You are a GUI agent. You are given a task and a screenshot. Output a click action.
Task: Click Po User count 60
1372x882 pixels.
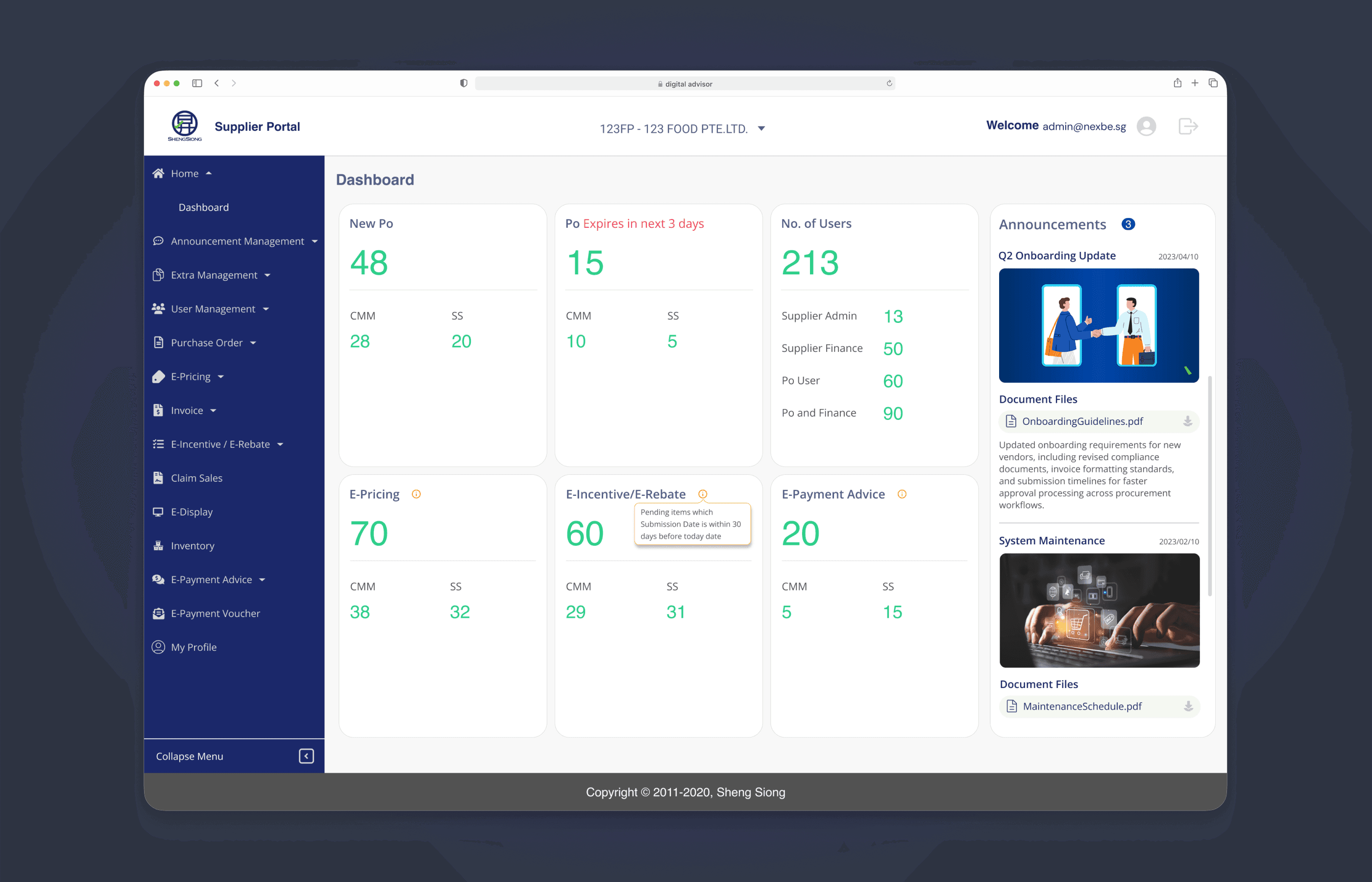[893, 381]
